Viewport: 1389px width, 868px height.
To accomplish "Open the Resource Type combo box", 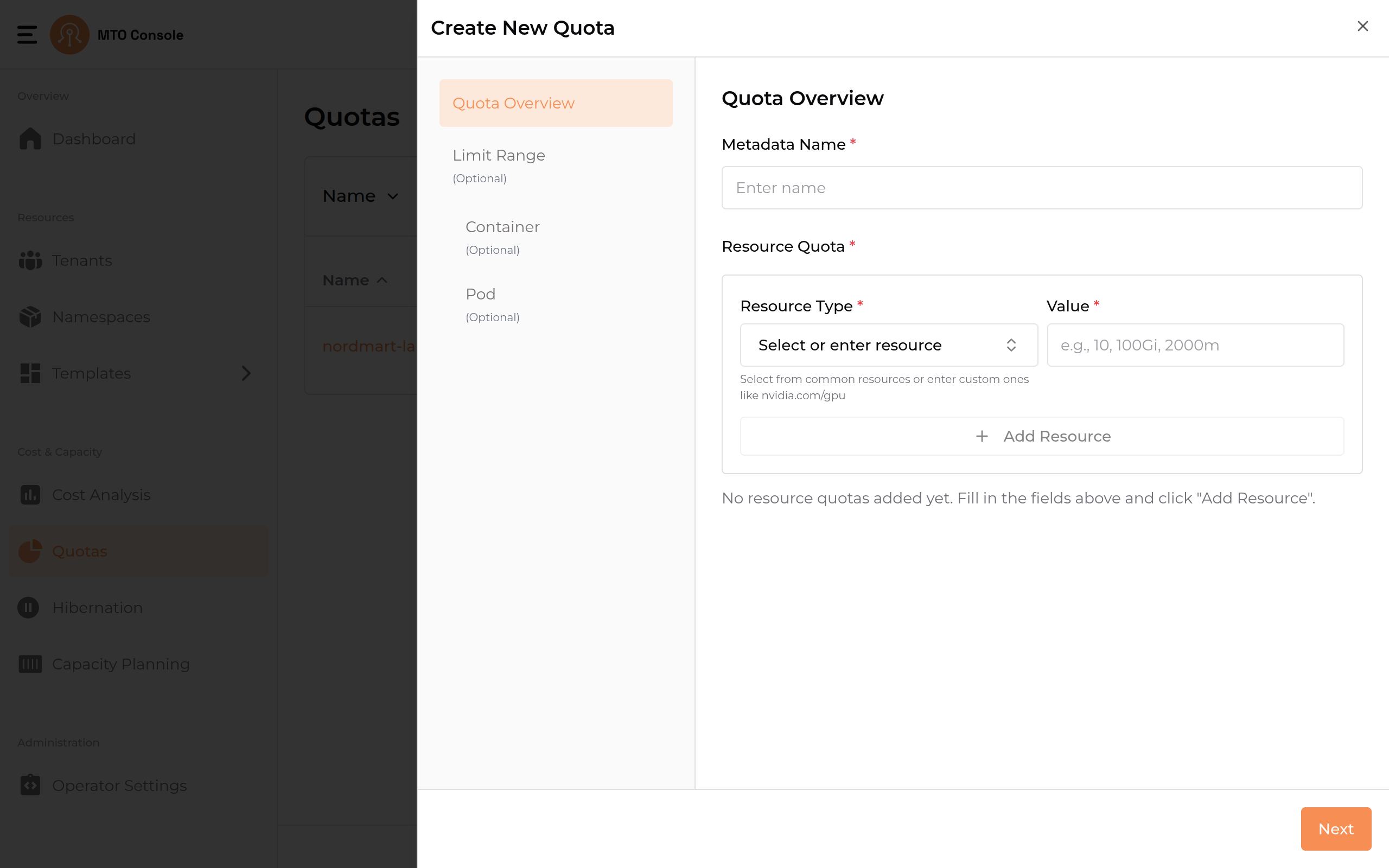I will (889, 345).
